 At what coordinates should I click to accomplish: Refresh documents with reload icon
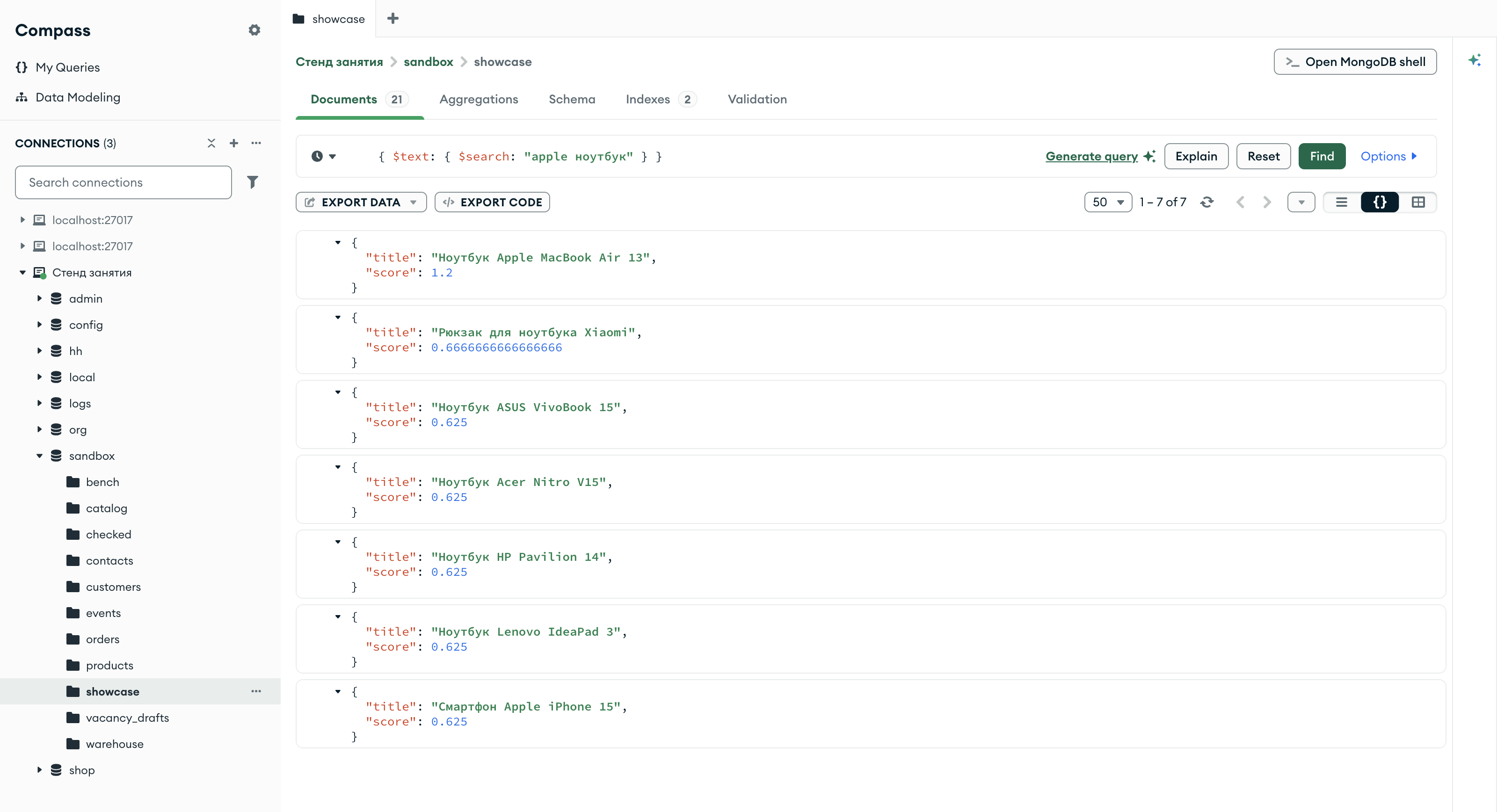point(1207,202)
